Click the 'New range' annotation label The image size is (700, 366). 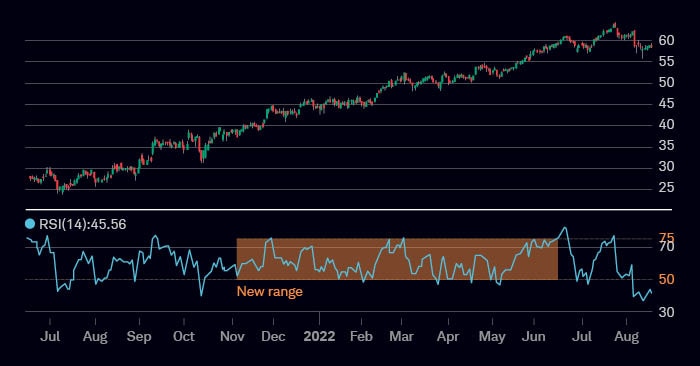pyautogui.click(x=270, y=291)
